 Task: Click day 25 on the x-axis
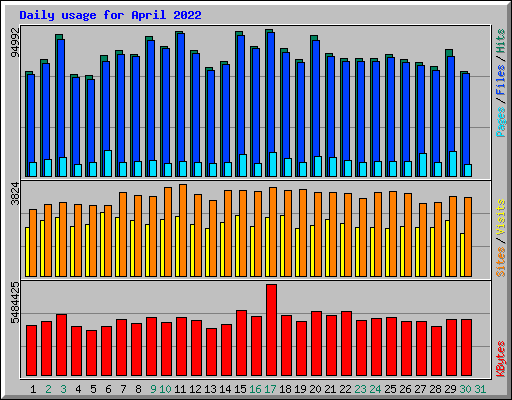pyautogui.click(x=390, y=389)
